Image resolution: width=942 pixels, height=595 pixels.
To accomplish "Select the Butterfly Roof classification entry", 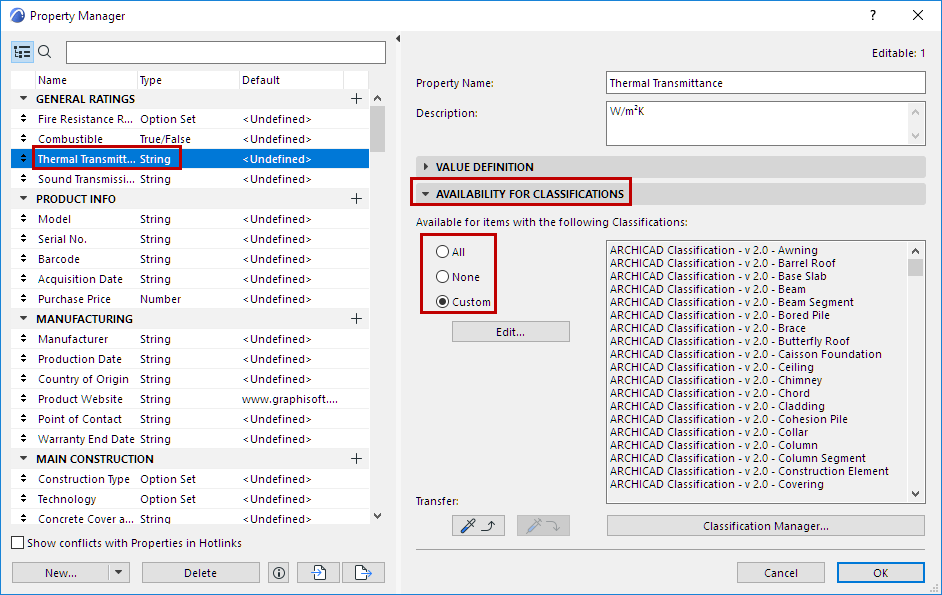I will coord(729,341).
